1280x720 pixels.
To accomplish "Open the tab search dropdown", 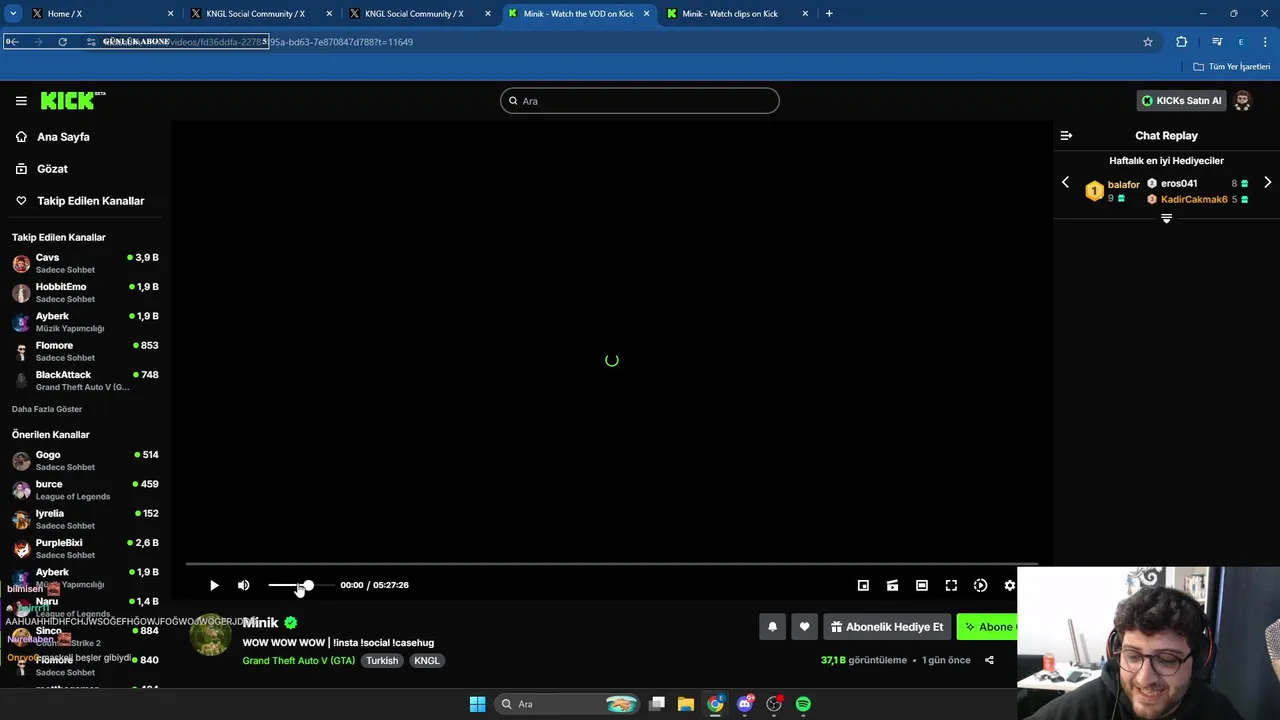I will pyautogui.click(x=12, y=14).
